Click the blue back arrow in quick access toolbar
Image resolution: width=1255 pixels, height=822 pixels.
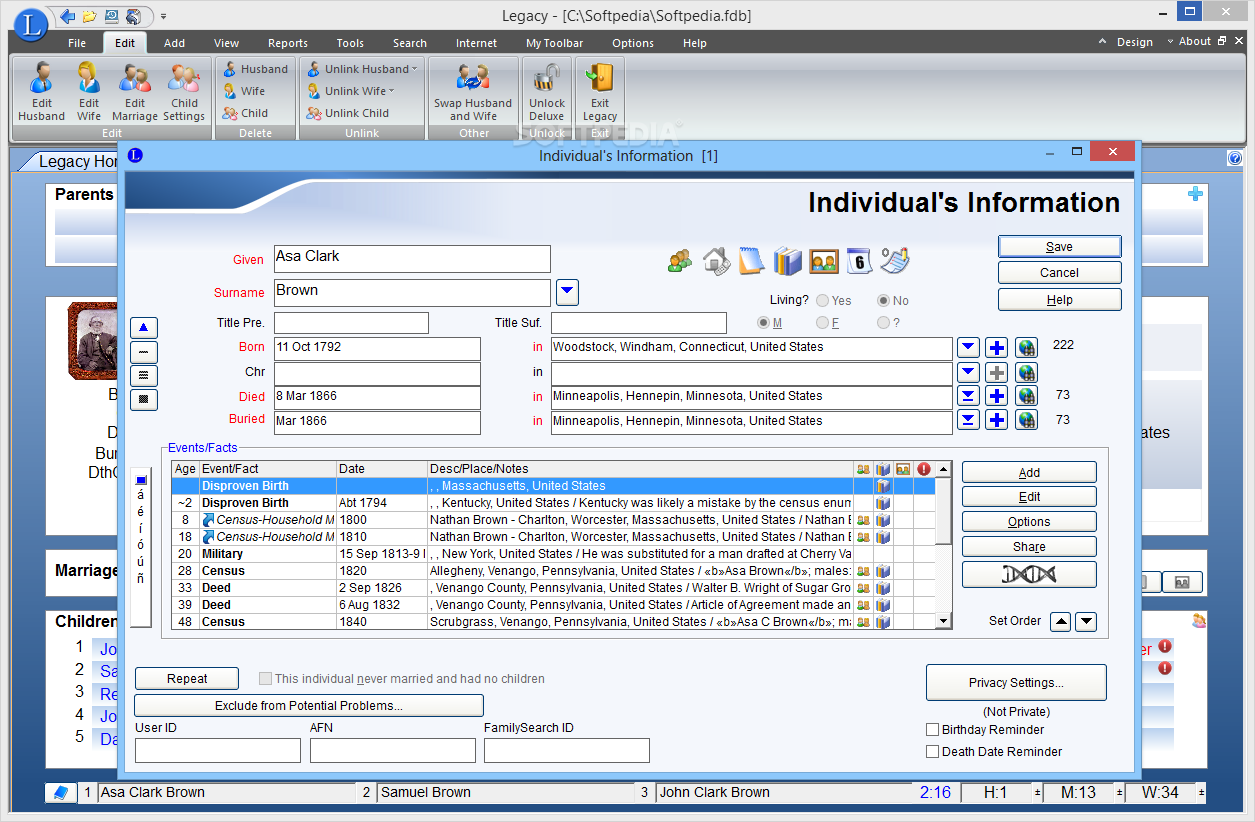coord(68,16)
